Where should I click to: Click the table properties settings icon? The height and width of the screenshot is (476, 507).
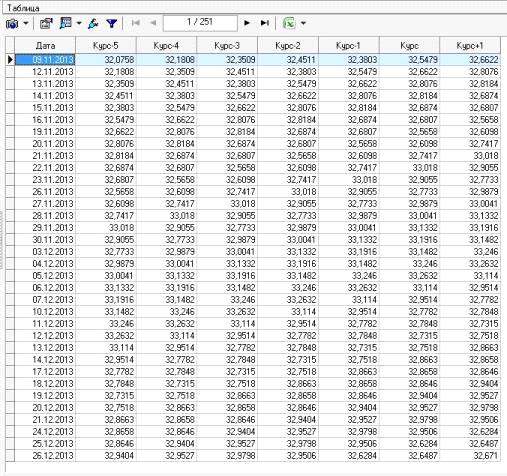pyautogui.click(x=46, y=23)
